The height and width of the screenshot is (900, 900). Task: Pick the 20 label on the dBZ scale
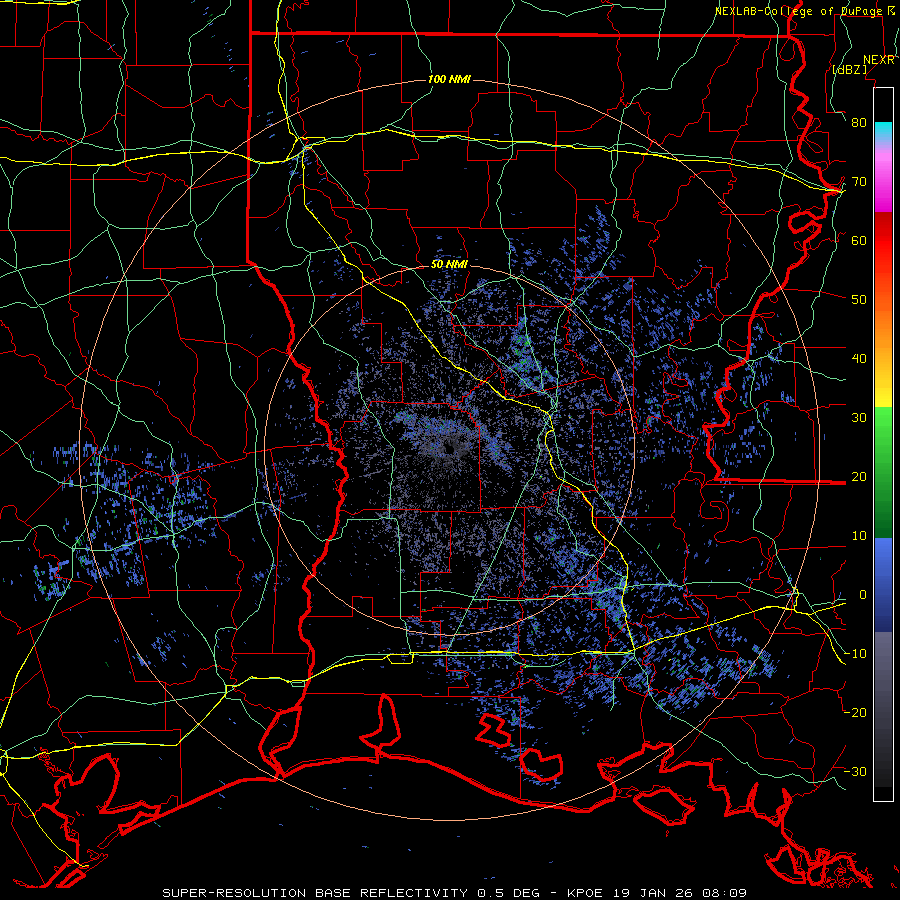pyautogui.click(x=859, y=477)
